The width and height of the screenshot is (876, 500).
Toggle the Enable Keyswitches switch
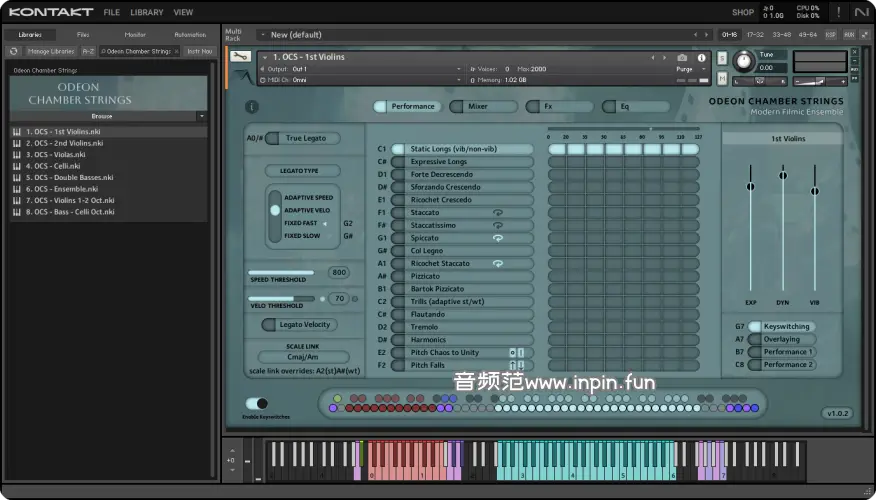point(256,403)
